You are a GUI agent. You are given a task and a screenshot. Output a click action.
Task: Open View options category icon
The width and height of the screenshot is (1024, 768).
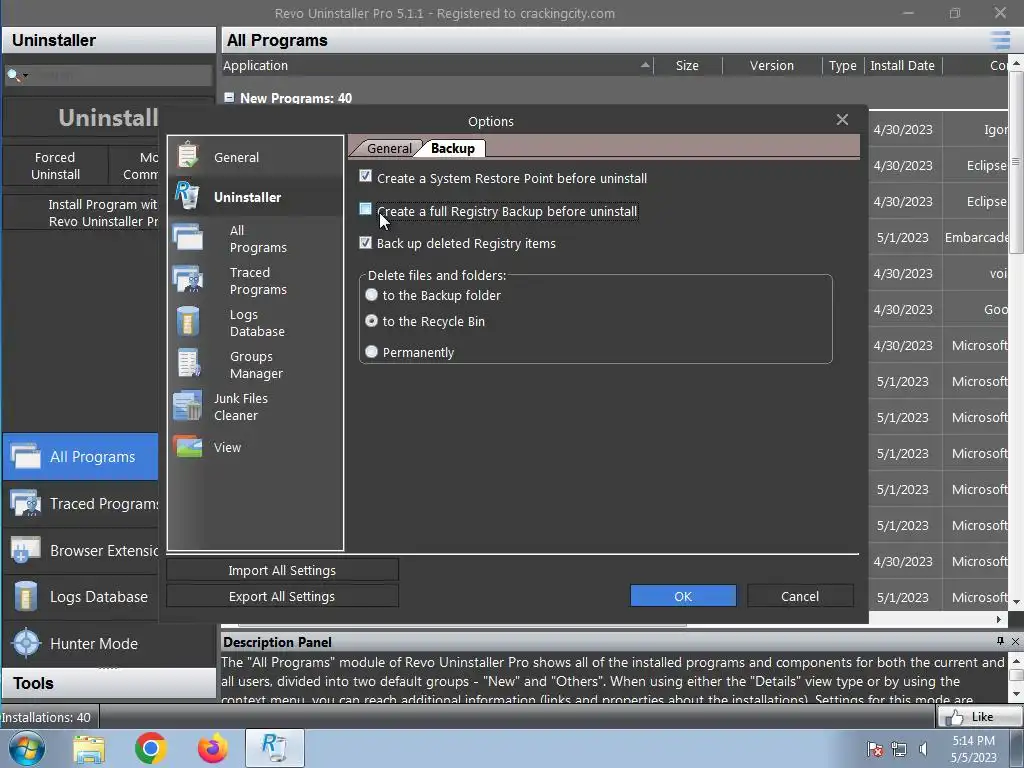click(x=188, y=447)
